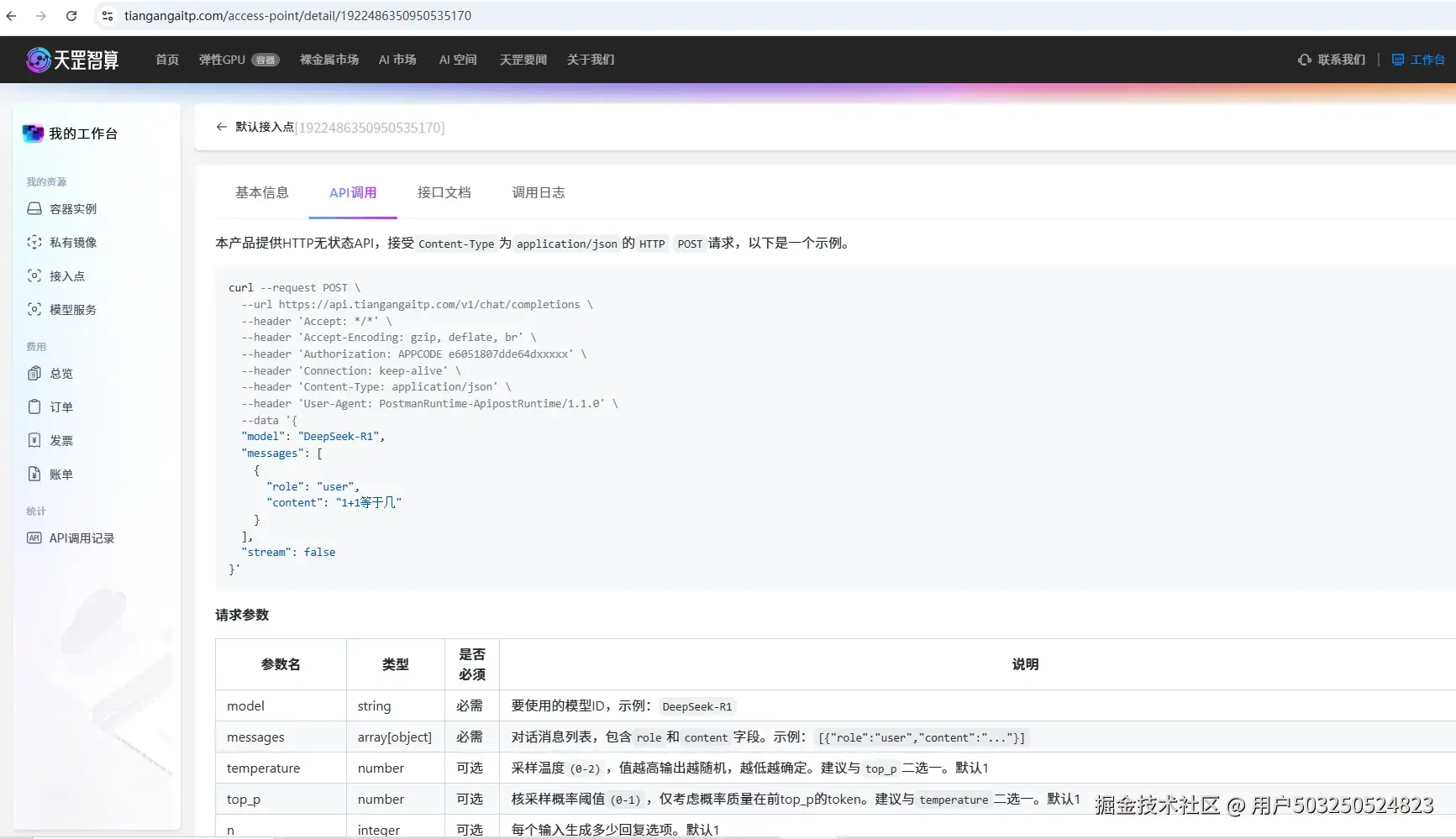Switch to the 调用日志 tab

538,192
